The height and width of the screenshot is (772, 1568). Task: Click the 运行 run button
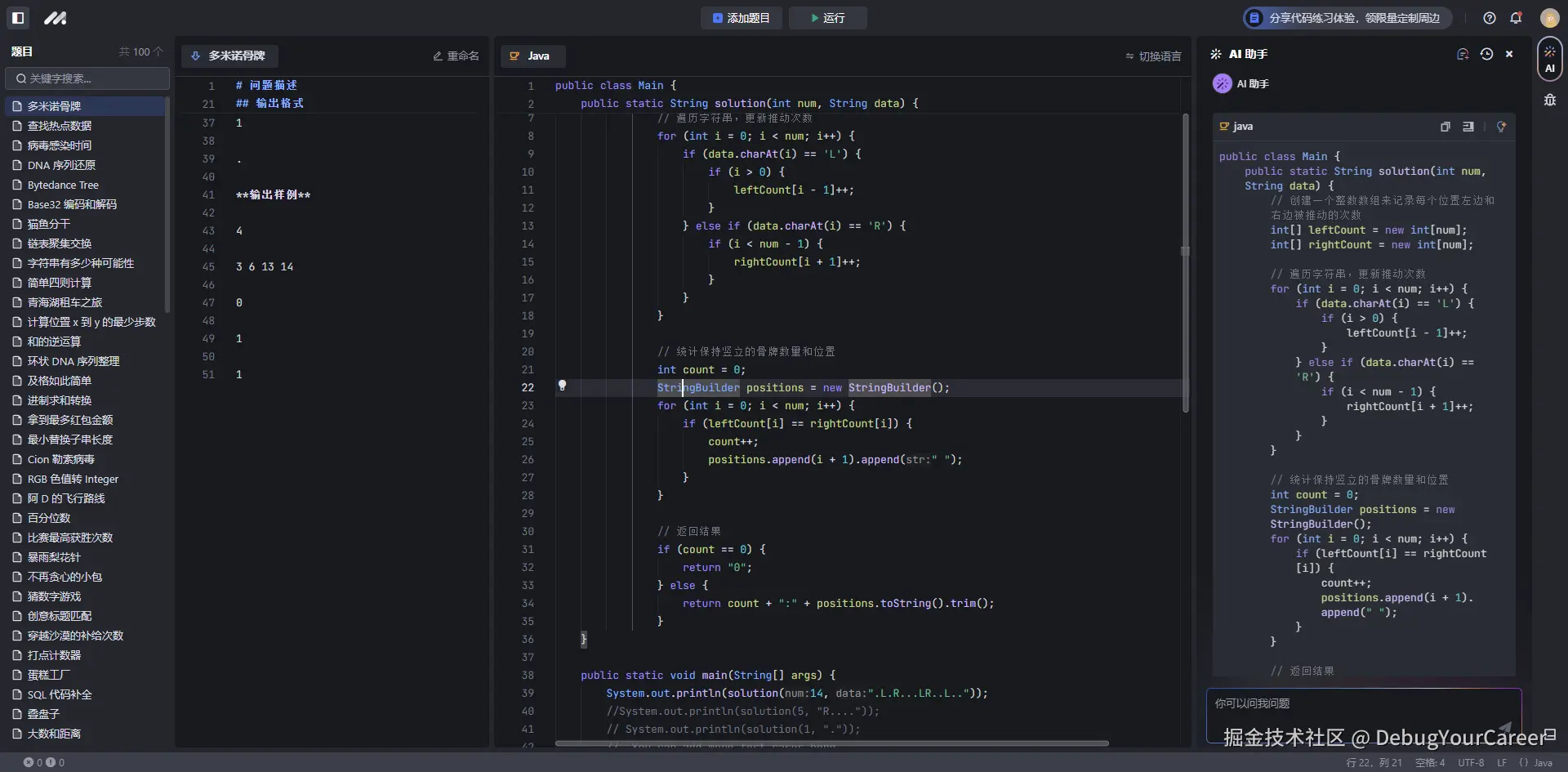coord(827,18)
